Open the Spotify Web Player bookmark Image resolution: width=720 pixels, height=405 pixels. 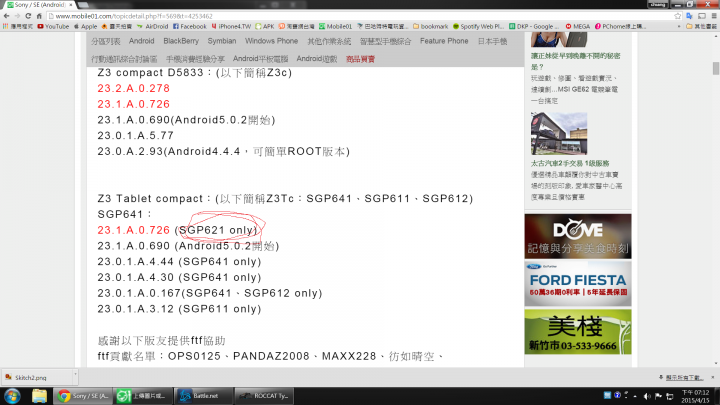pos(478,27)
